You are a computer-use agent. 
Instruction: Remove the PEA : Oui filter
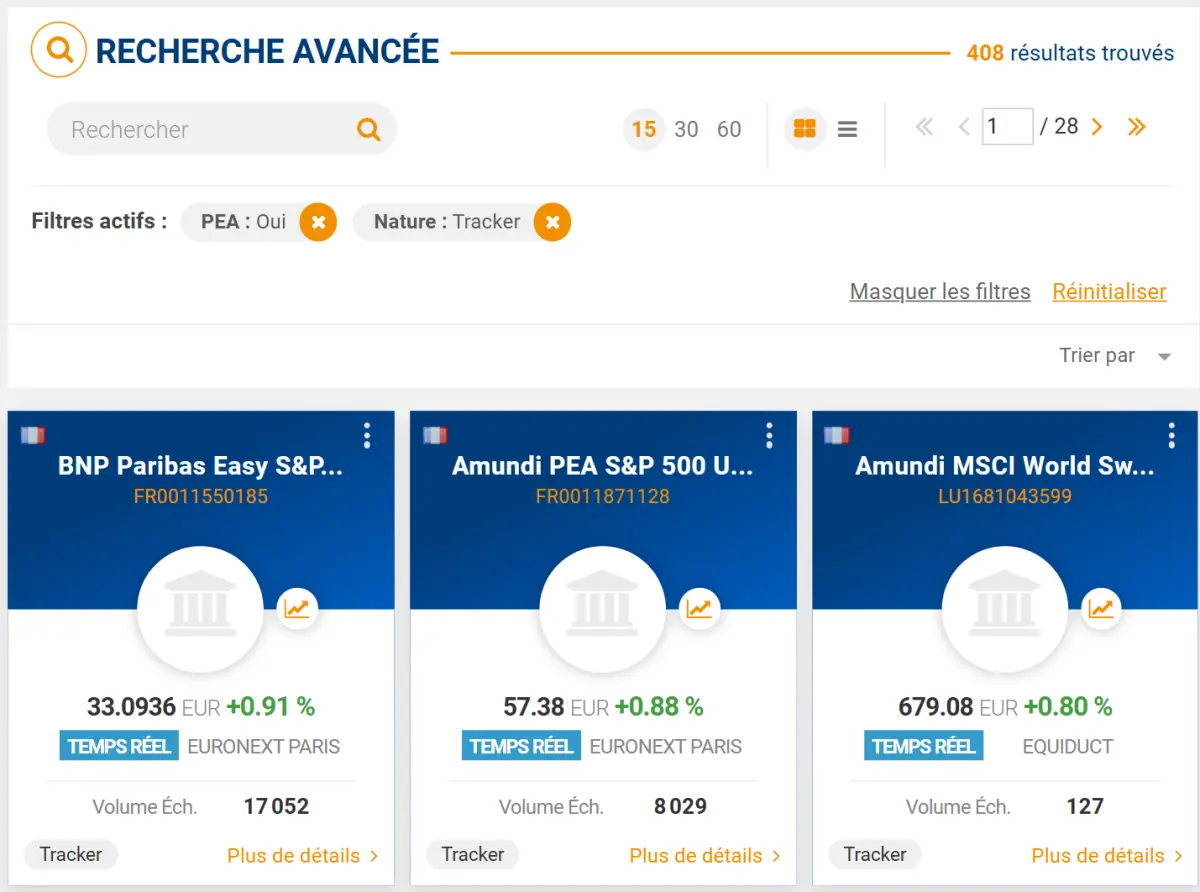(318, 222)
